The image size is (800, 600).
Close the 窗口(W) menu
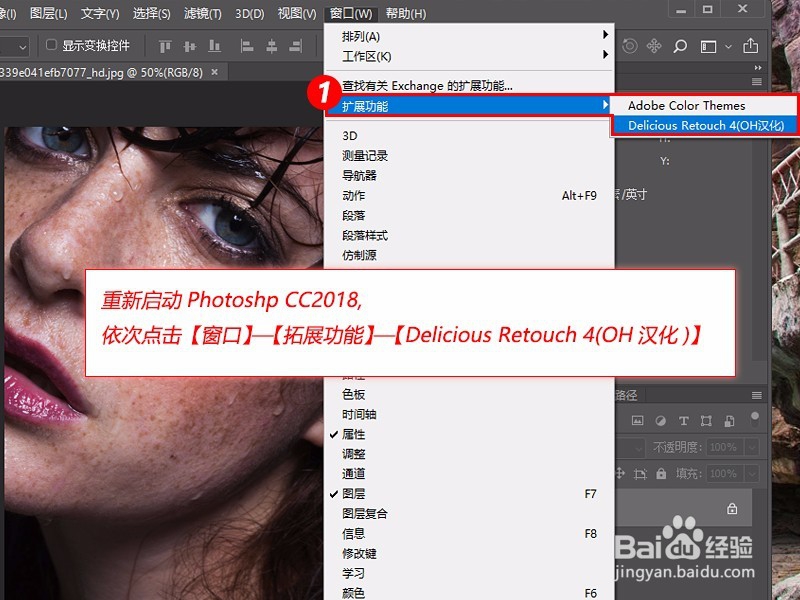click(x=351, y=13)
